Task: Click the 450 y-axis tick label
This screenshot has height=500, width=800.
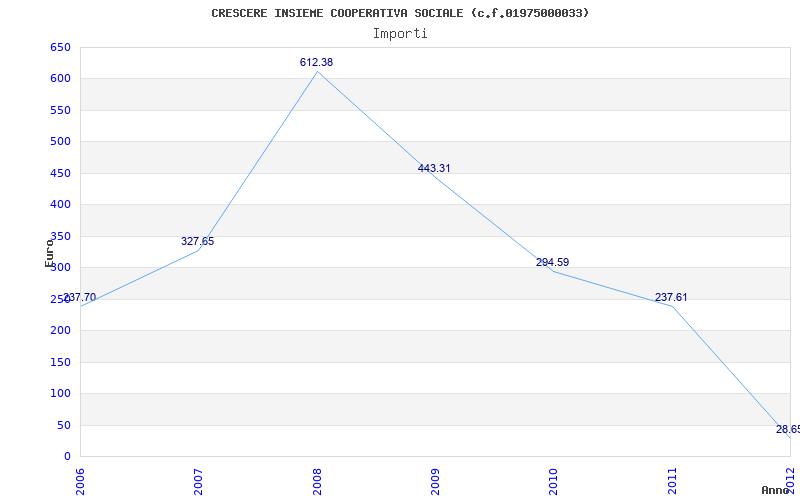Action: pos(60,173)
